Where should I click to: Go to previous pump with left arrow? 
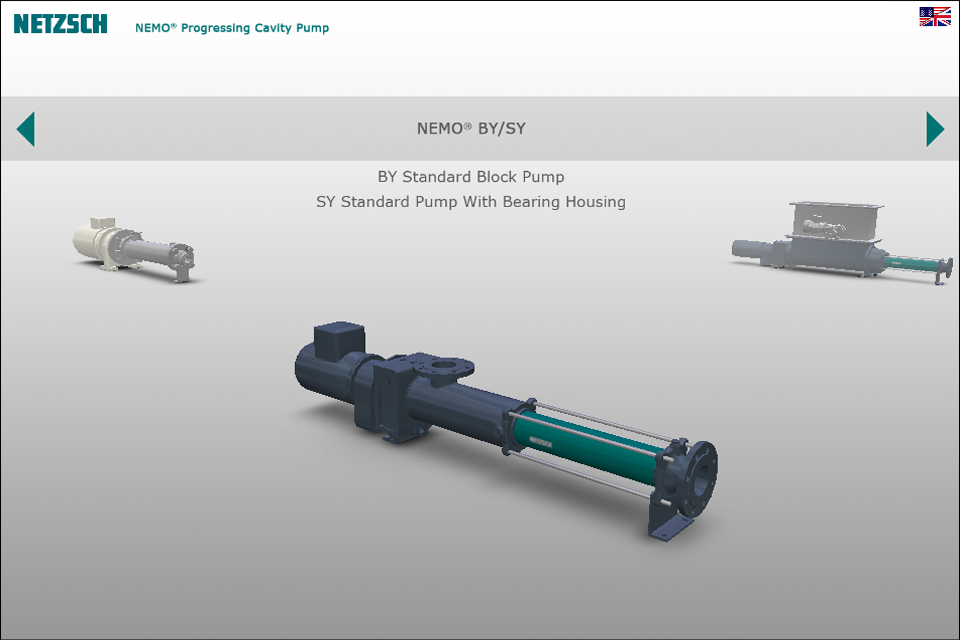click(26, 129)
